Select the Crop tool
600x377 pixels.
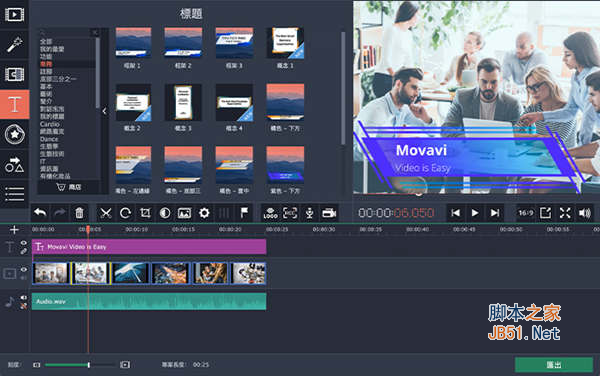tap(145, 213)
